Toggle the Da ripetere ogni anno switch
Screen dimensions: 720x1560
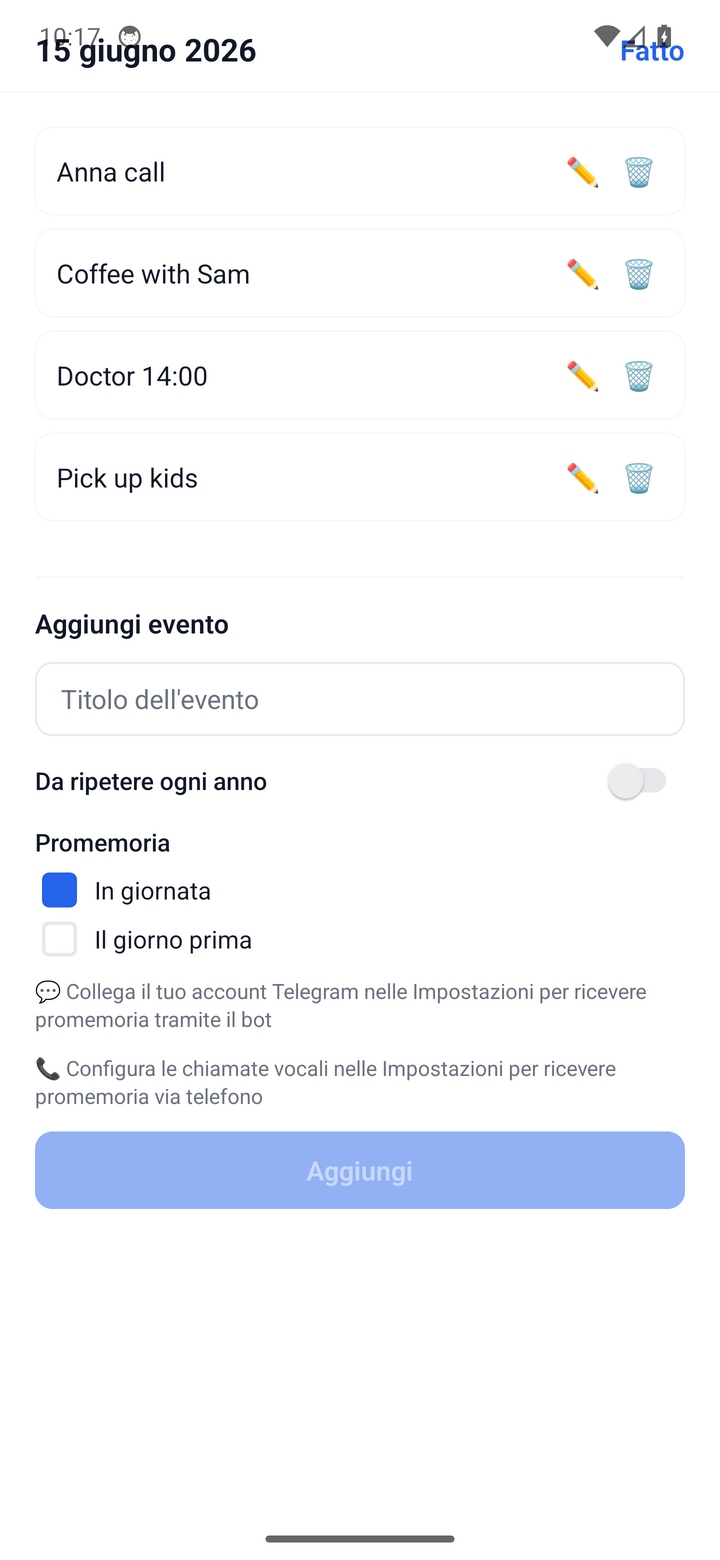pyautogui.click(x=637, y=781)
